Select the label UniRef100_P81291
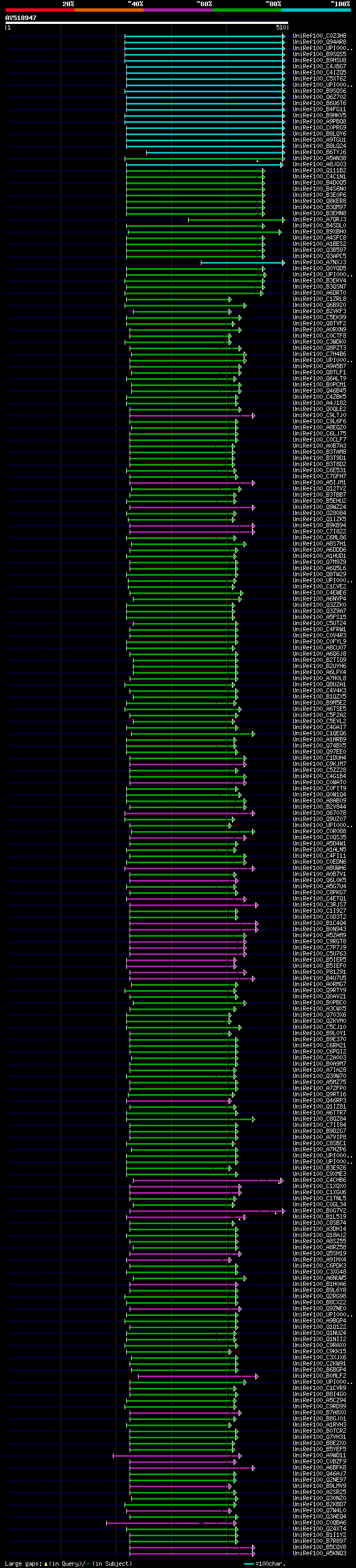This screenshot has width=356, height=1568. 319,972
